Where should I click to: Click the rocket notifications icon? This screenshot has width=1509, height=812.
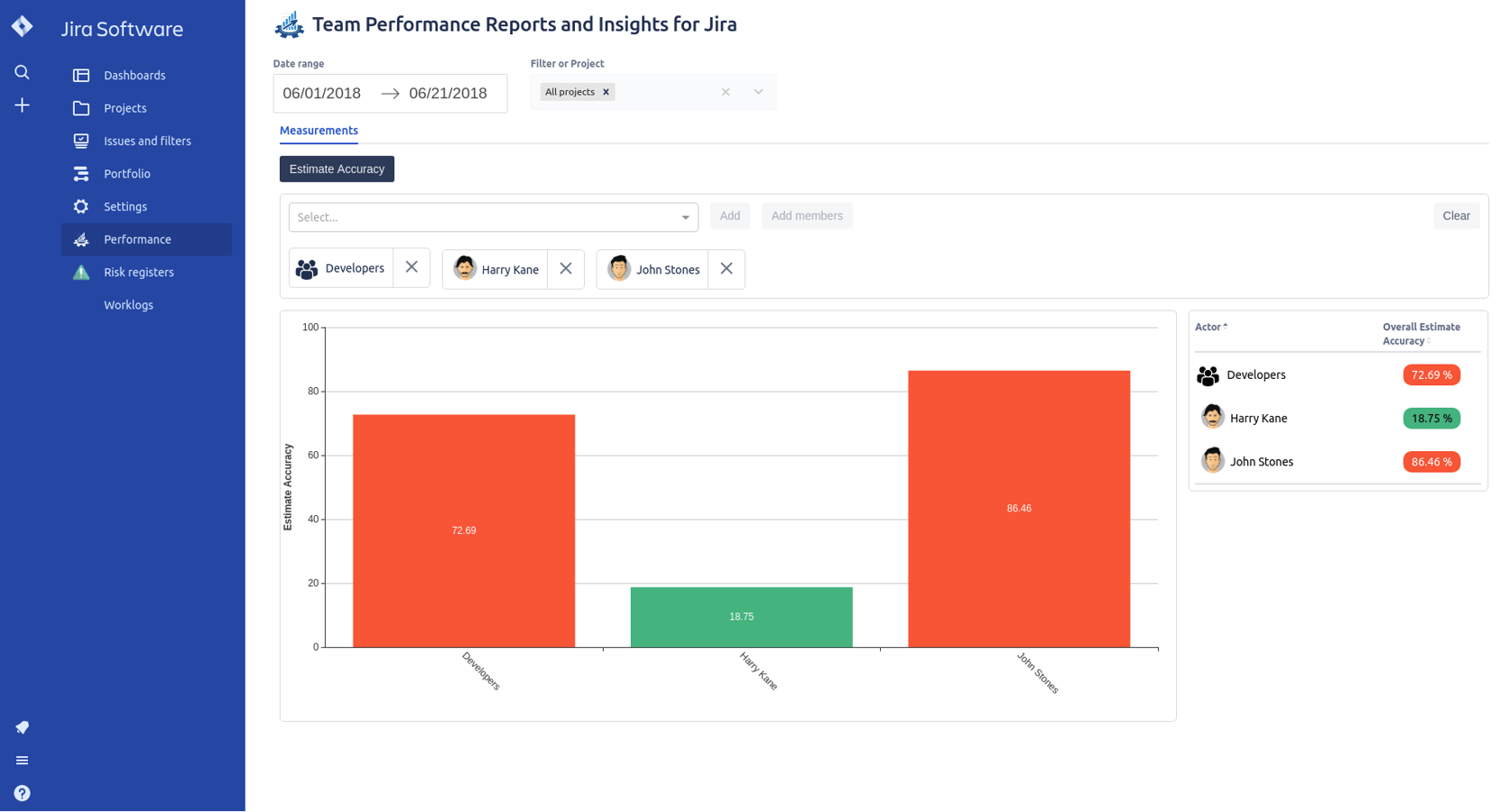[x=23, y=727]
